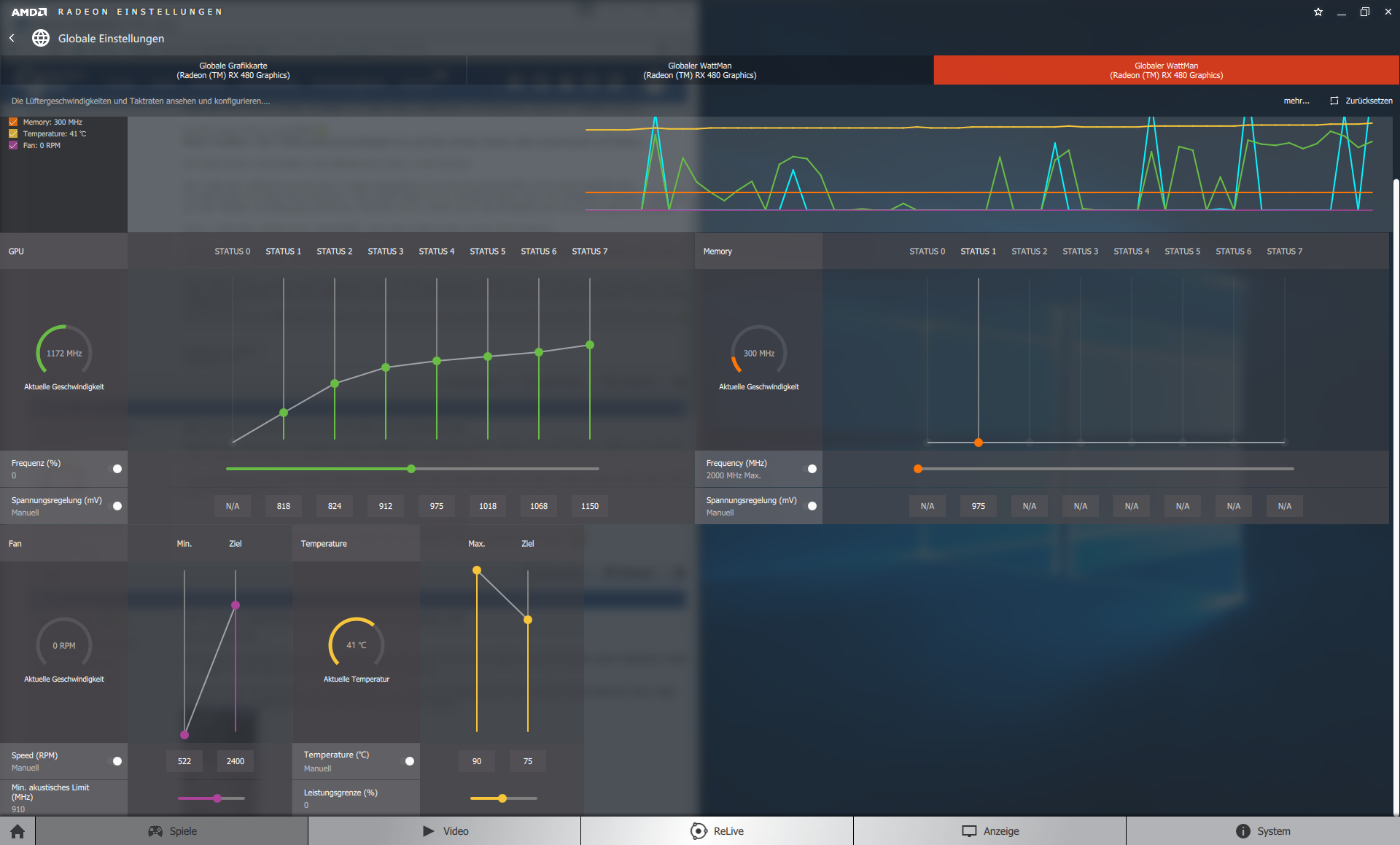Screen dimensions: 1400x845
Task: Toggle the Fan 0 RPM graph checkbox
Action: [x=13, y=146]
